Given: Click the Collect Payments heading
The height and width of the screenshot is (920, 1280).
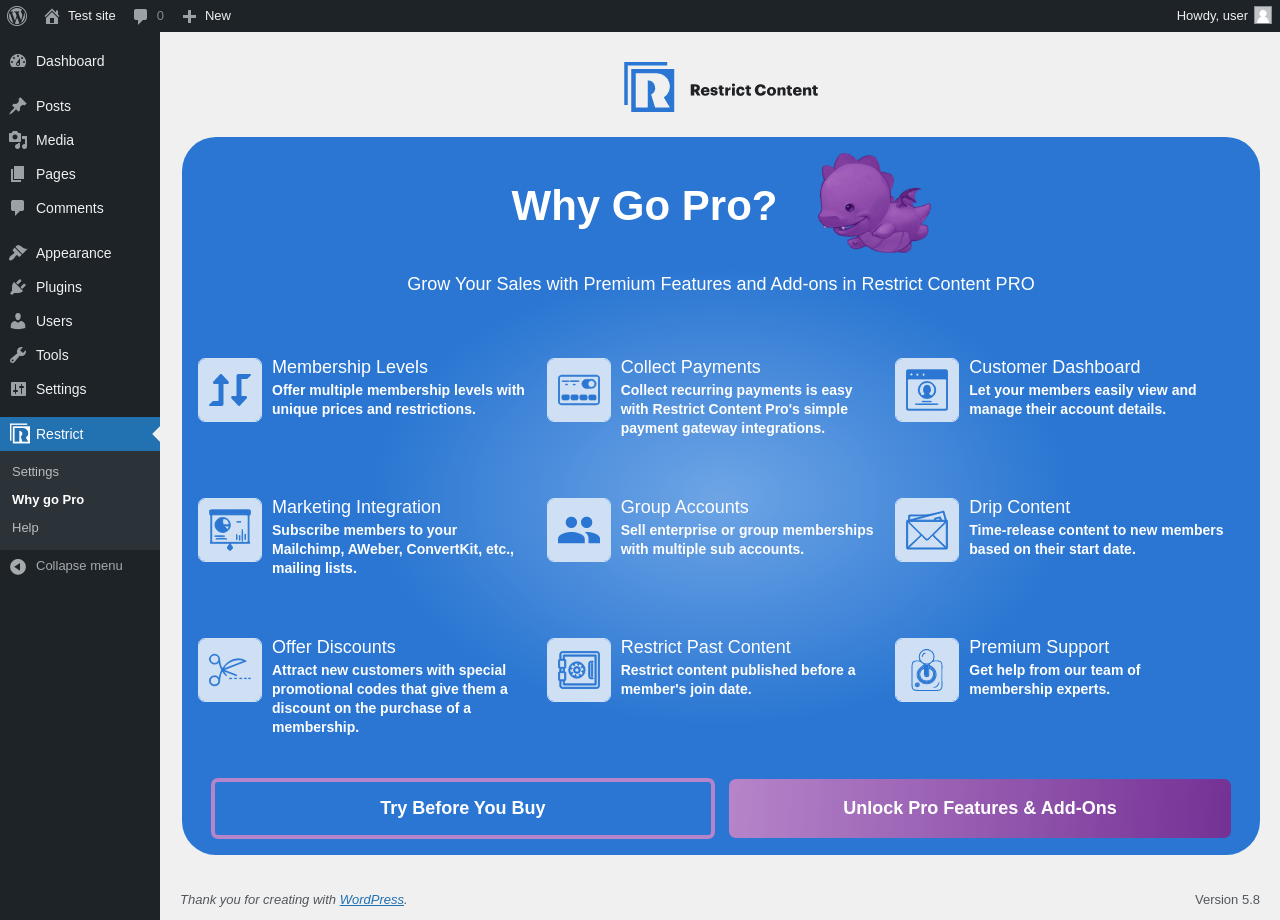Looking at the screenshot, I should point(691,367).
